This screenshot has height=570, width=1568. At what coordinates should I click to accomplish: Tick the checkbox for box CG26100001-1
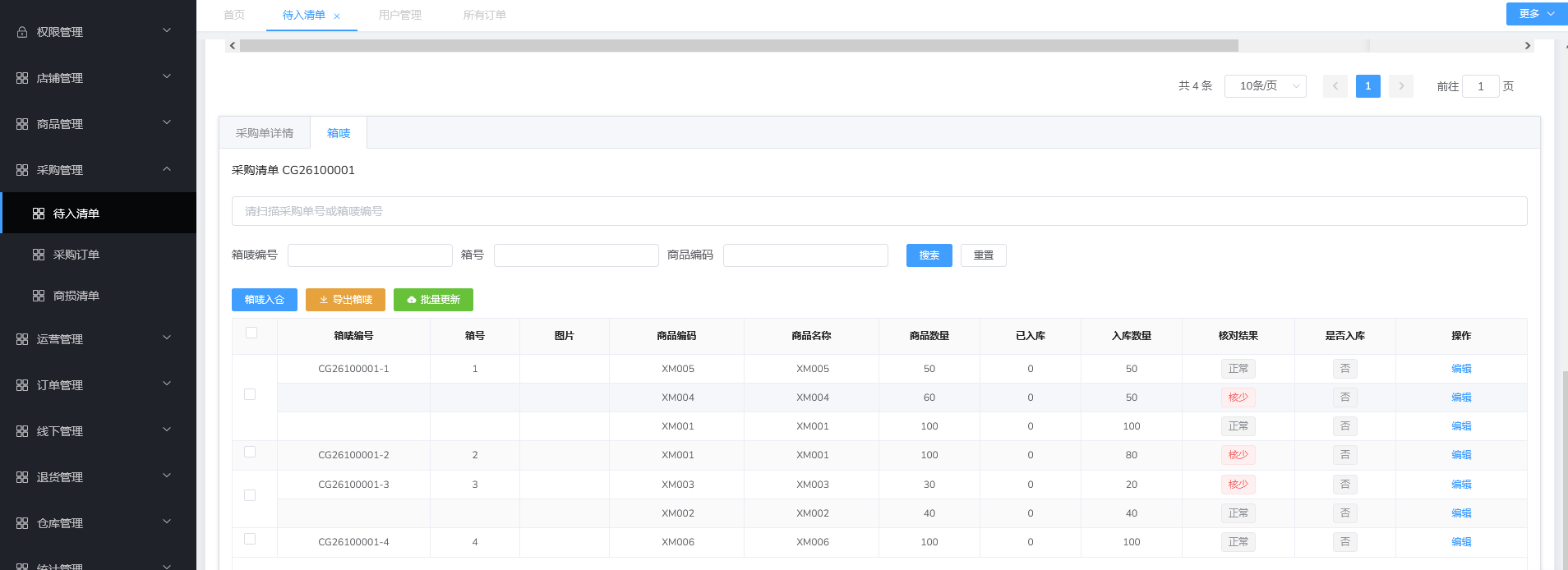coord(250,394)
